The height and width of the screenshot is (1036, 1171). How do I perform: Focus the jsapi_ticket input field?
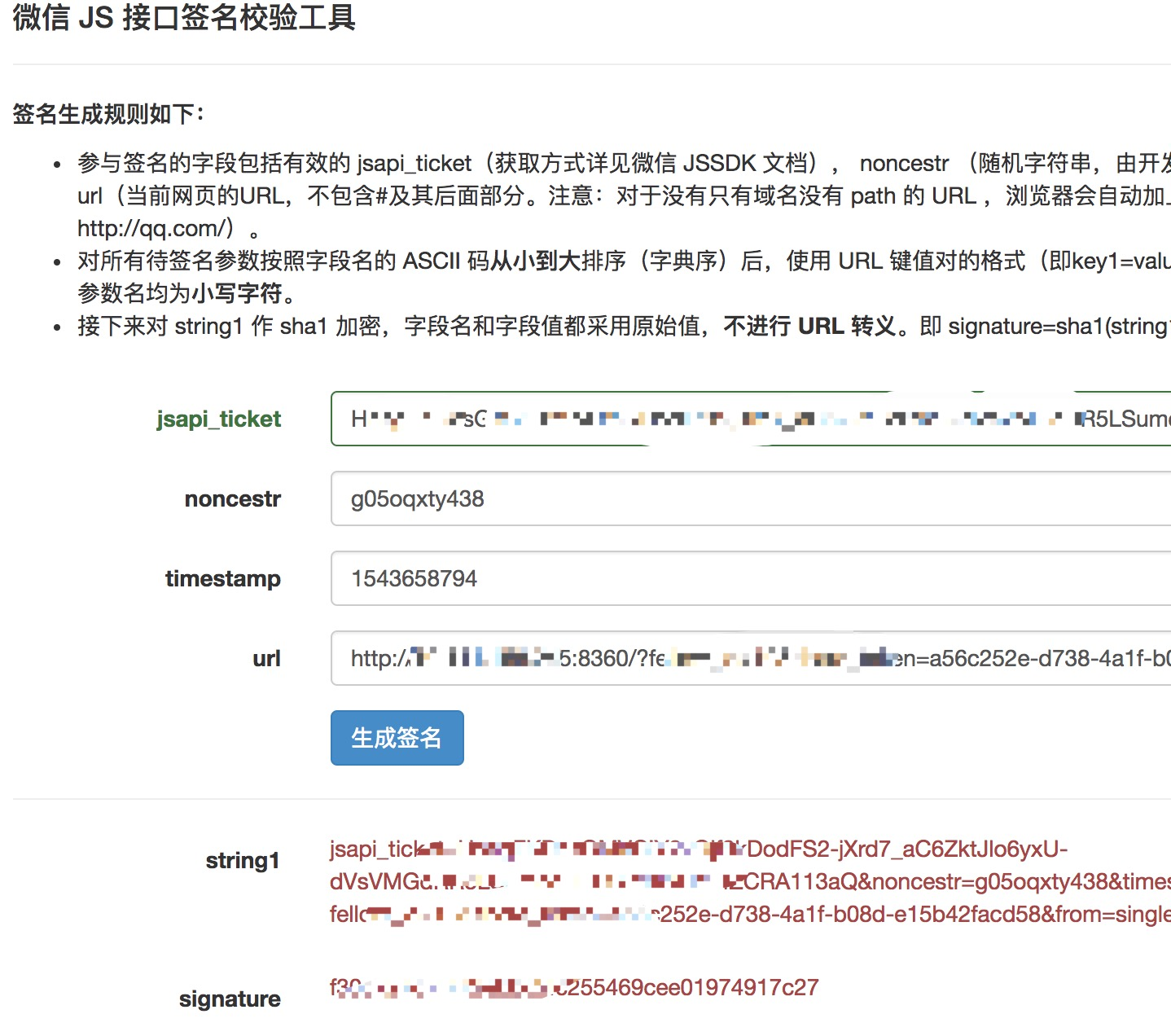[x=751, y=419]
